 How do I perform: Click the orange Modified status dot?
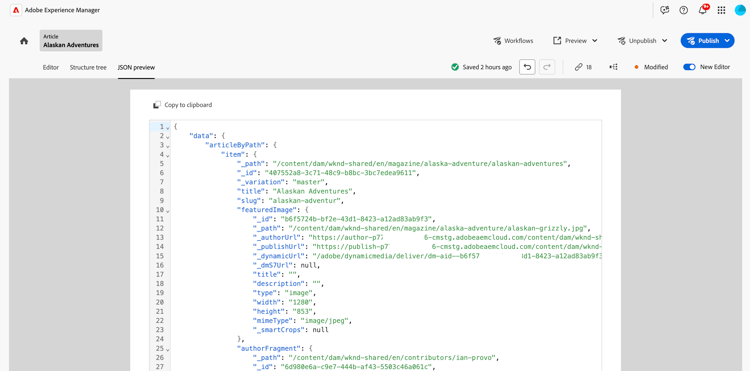click(x=636, y=67)
